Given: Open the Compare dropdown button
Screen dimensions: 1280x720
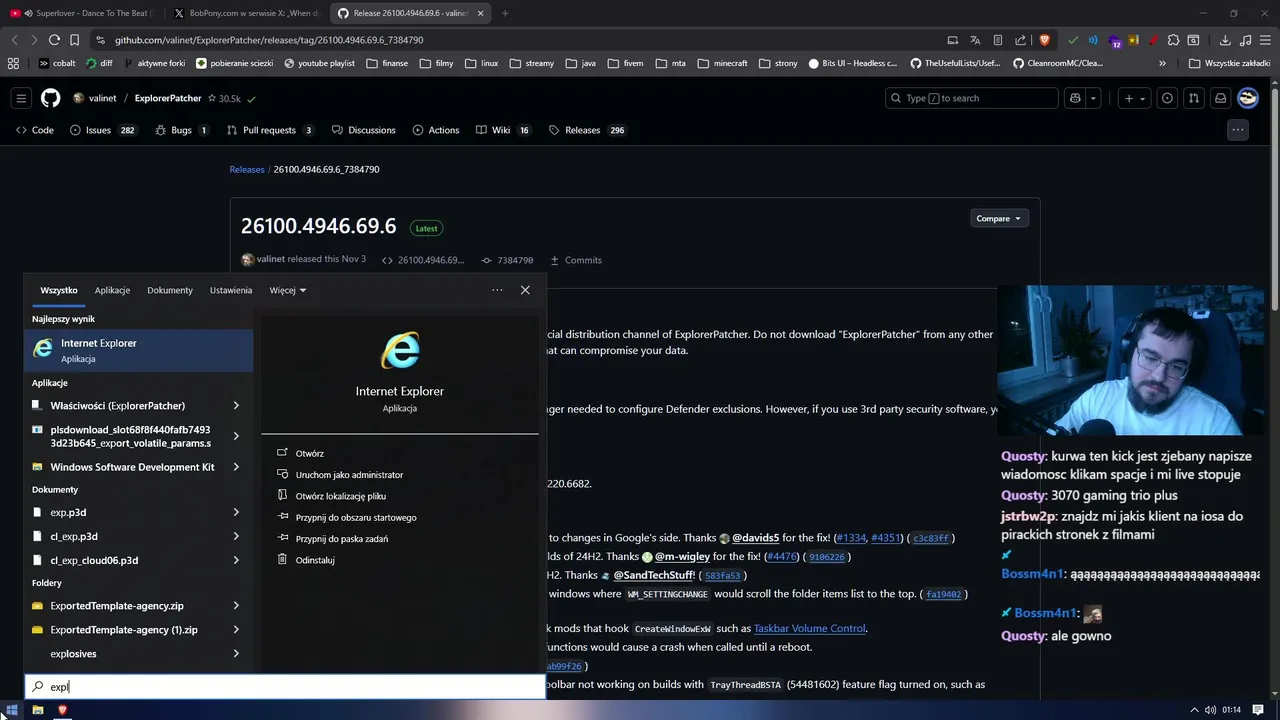Looking at the screenshot, I should [998, 218].
